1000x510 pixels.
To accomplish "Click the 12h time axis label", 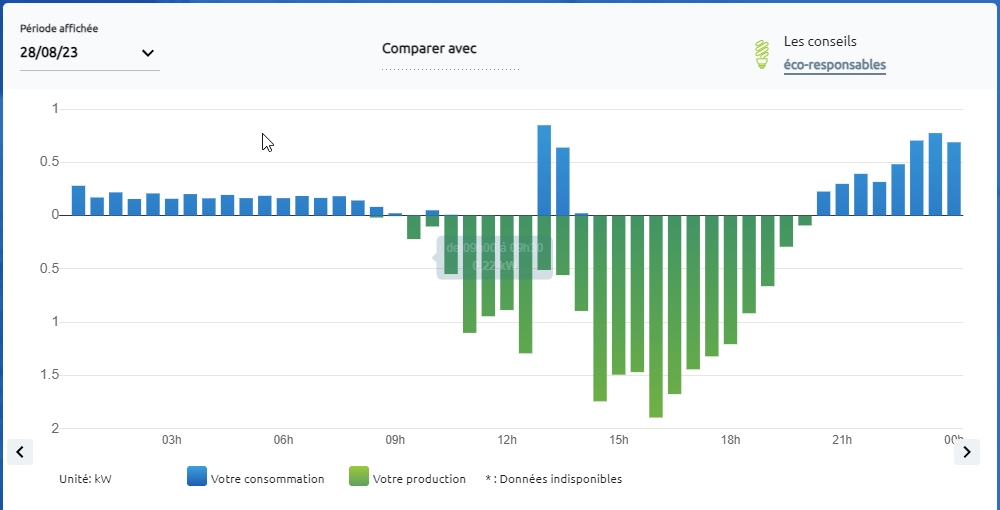I will coord(507,440).
